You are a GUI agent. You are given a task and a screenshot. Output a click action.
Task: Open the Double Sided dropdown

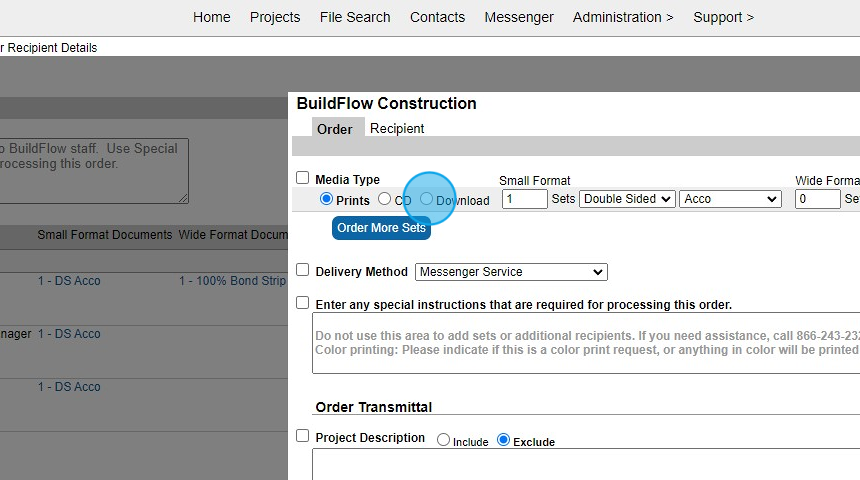pos(627,199)
